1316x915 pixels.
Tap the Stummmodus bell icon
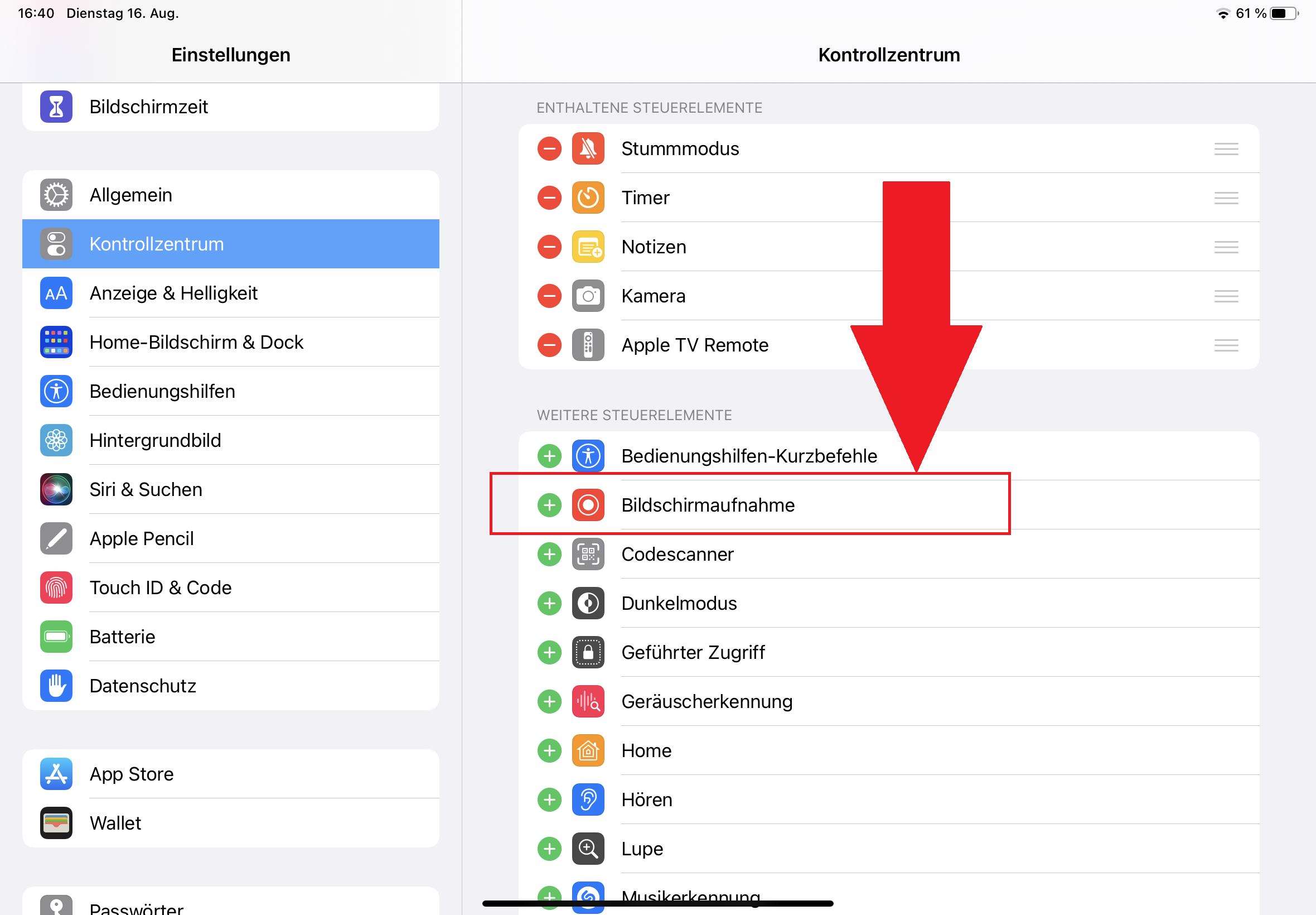point(588,149)
